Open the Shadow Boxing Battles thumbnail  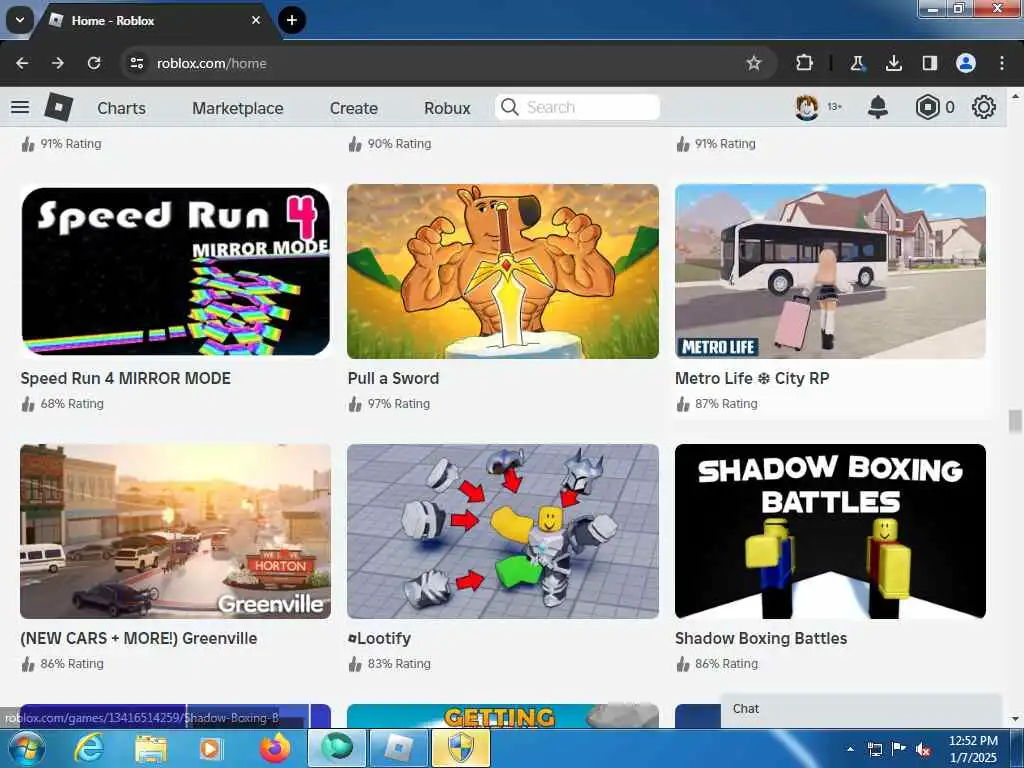(830, 531)
